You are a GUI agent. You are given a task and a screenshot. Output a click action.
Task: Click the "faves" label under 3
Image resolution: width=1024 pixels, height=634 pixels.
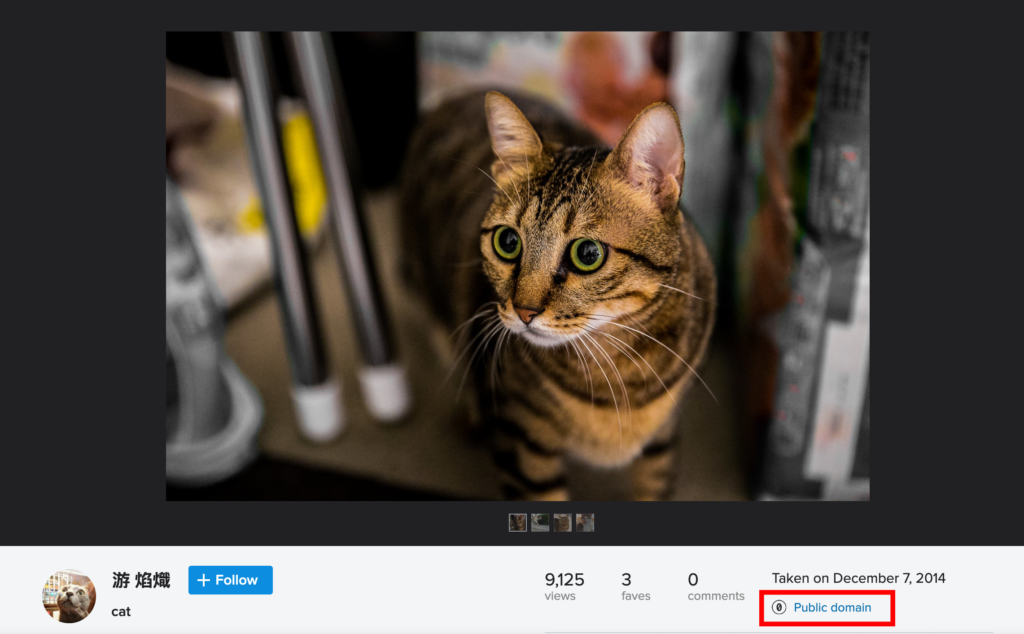[635, 597]
